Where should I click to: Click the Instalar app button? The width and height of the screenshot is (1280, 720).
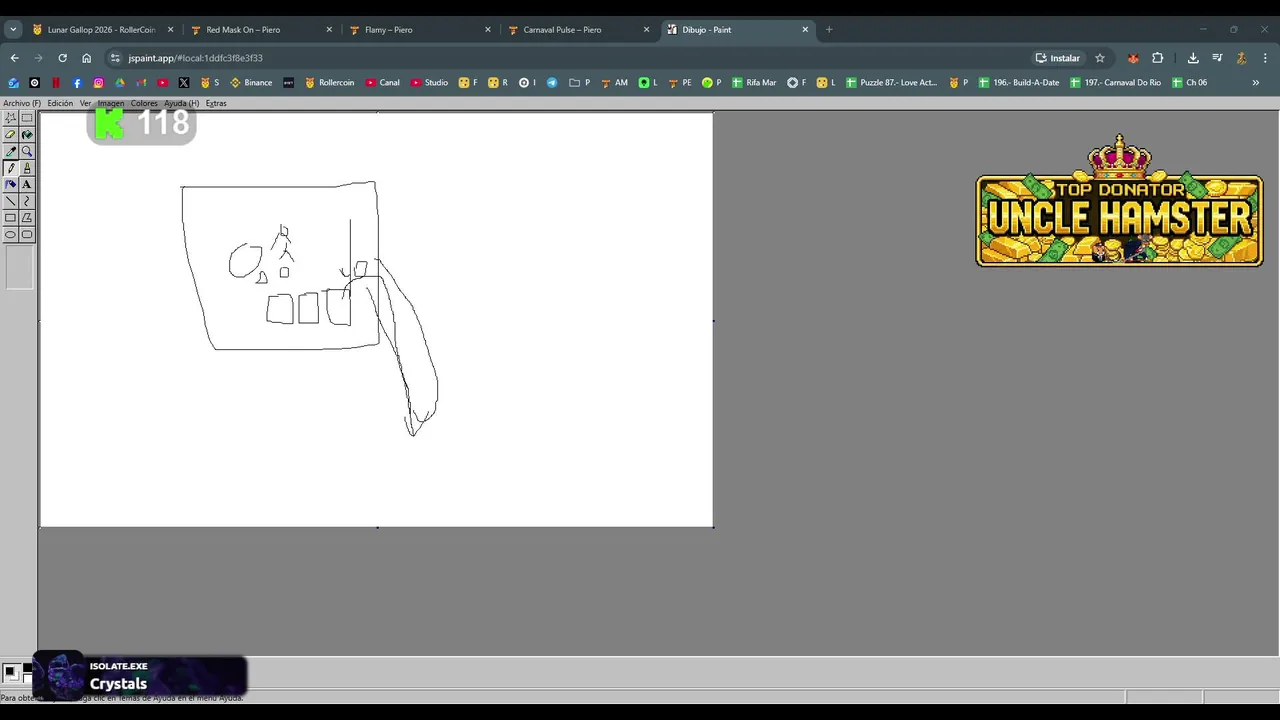pyautogui.click(x=1057, y=58)
